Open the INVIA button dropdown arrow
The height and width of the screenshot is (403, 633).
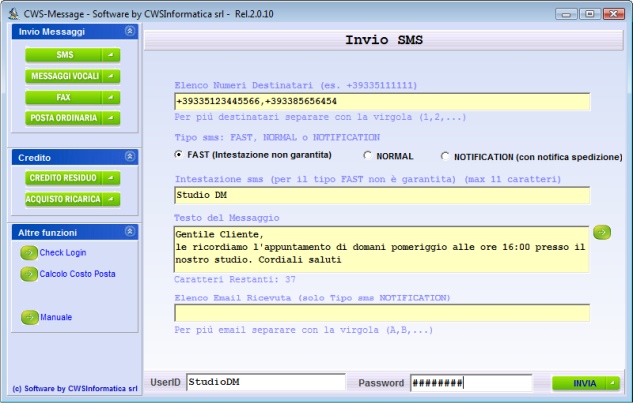coord(613,383)
